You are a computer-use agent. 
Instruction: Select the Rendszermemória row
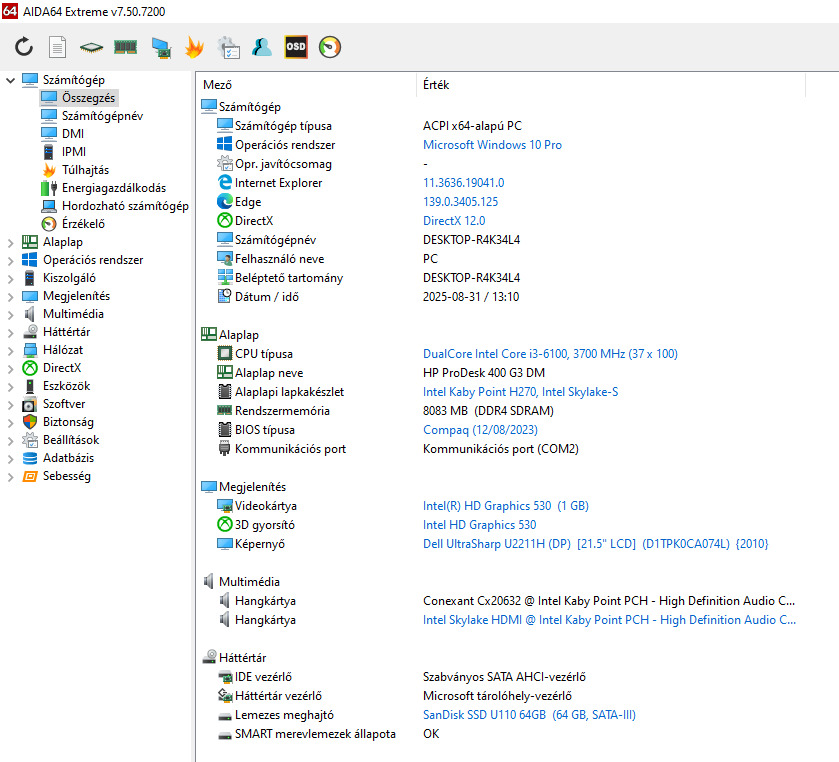pos(503,411)
